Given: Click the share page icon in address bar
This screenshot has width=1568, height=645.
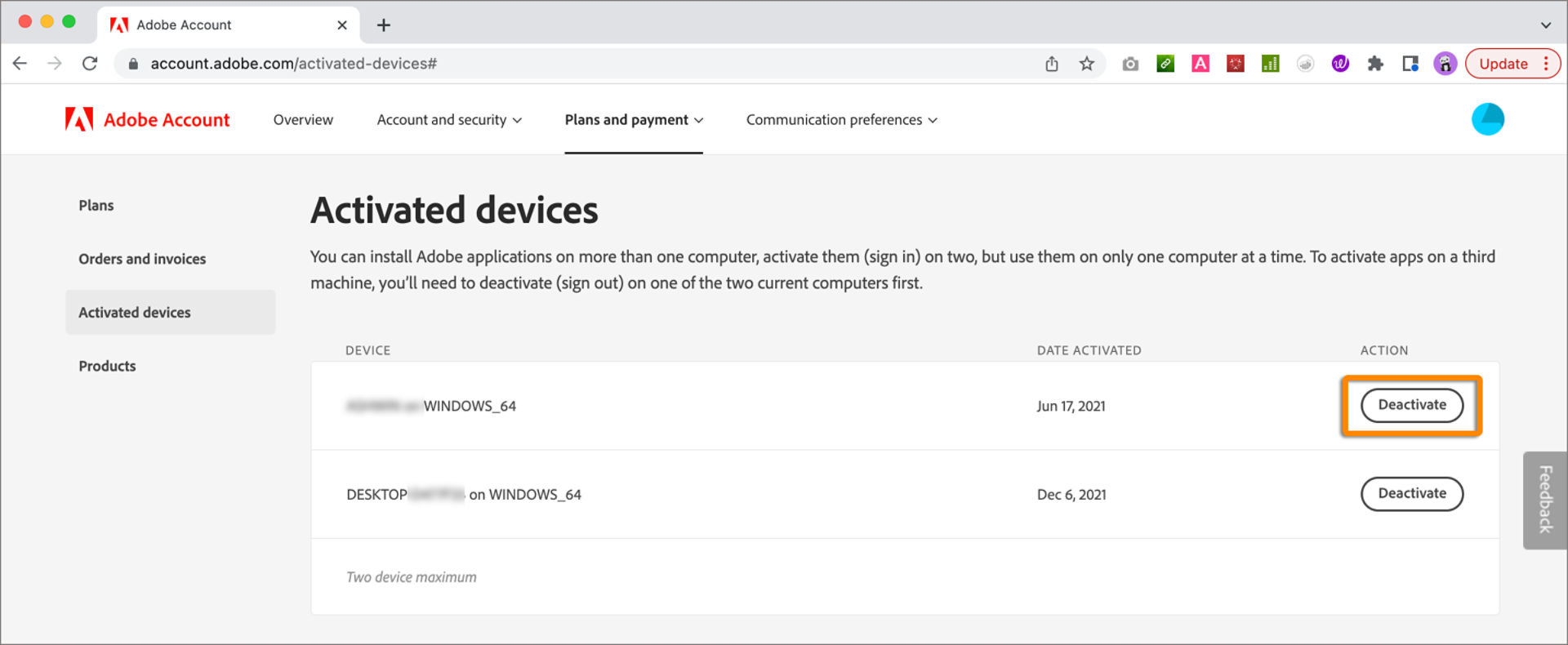Looking at the screenshot, I should click(1052, 64).
